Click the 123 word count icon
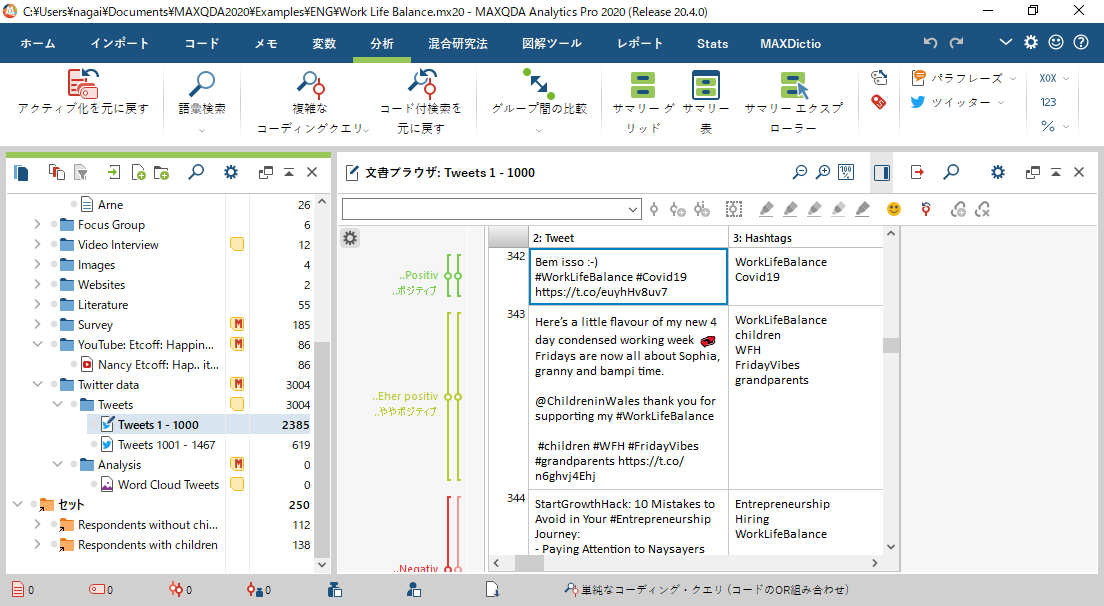 tap(1048, 102)
